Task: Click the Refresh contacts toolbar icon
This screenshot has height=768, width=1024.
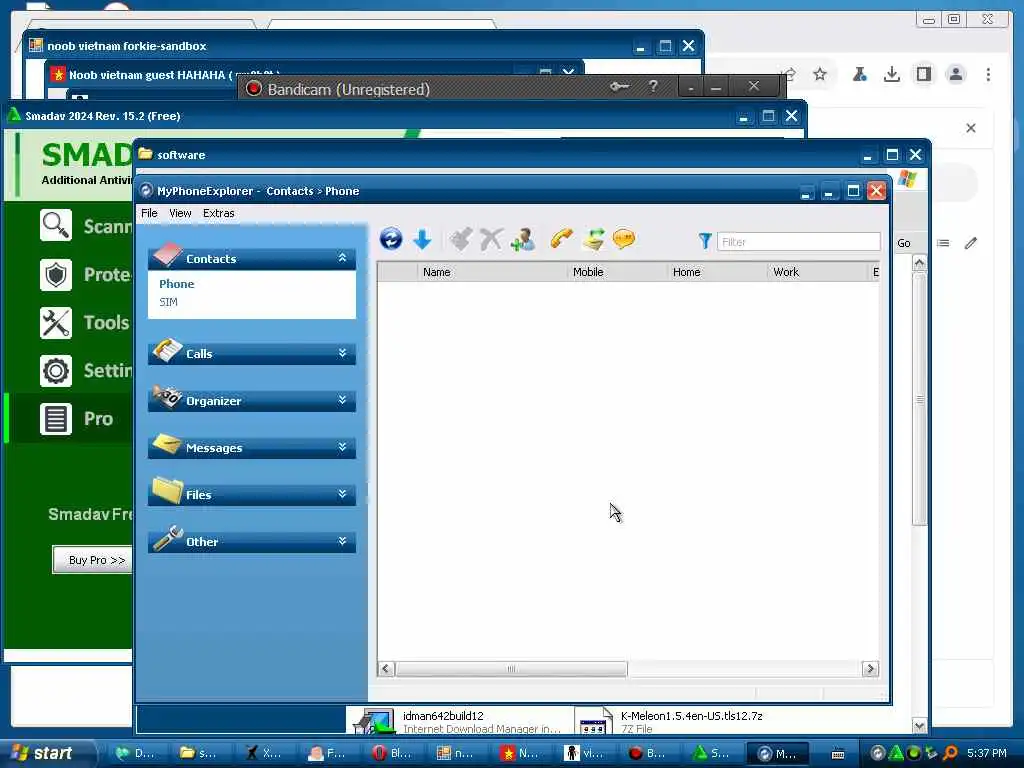Action: (x=391, y=240)
